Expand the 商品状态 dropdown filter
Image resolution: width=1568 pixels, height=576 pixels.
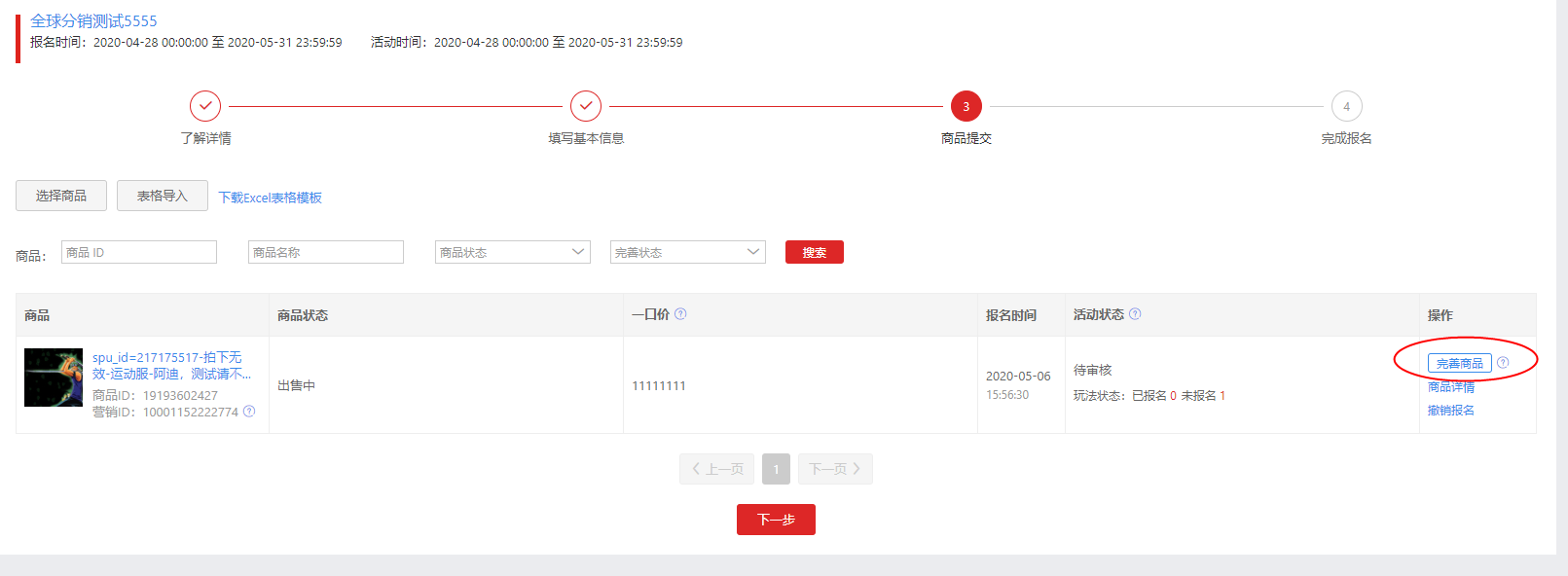click(x=512, y=252)
